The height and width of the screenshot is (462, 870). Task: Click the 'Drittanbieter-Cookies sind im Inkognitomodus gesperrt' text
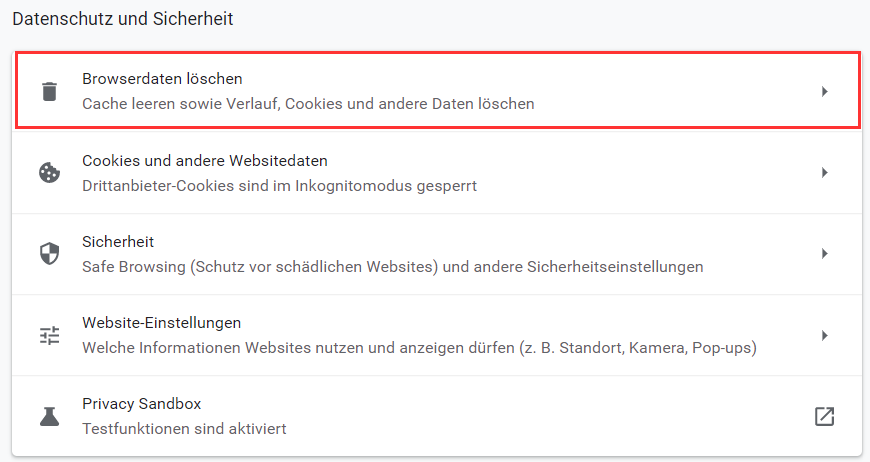280,186
